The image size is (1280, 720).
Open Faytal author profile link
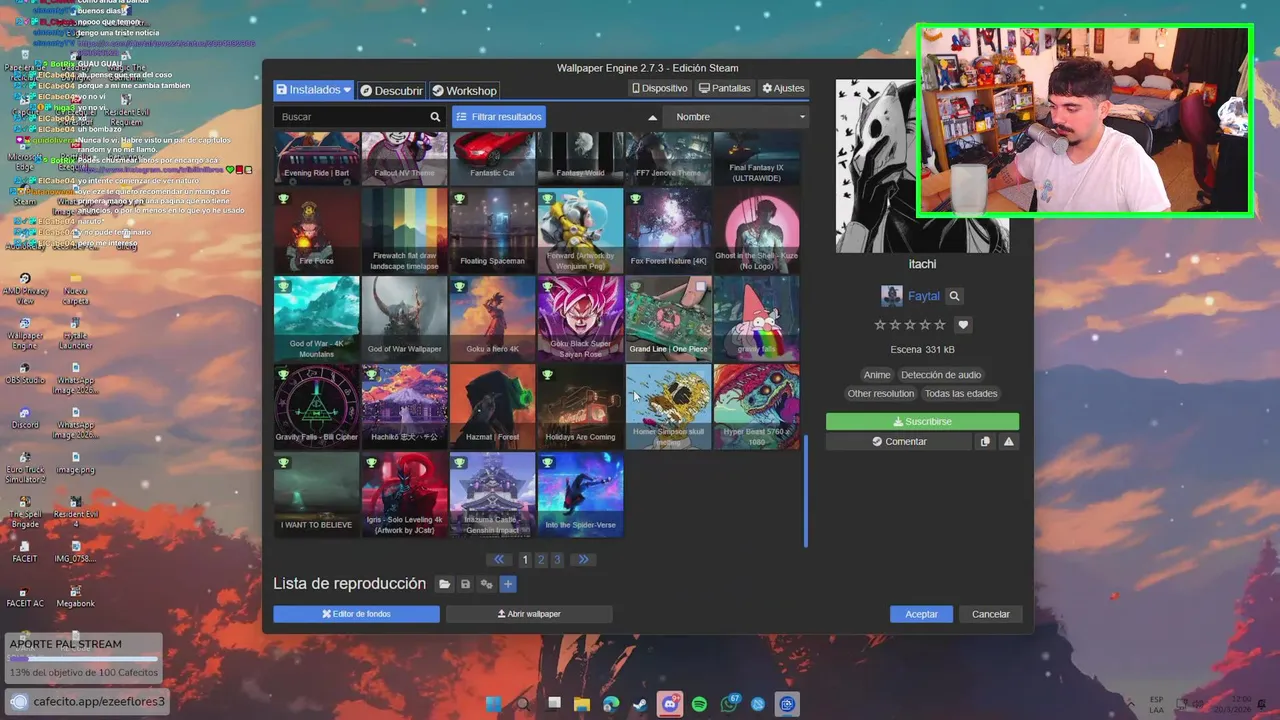(924, 296)
